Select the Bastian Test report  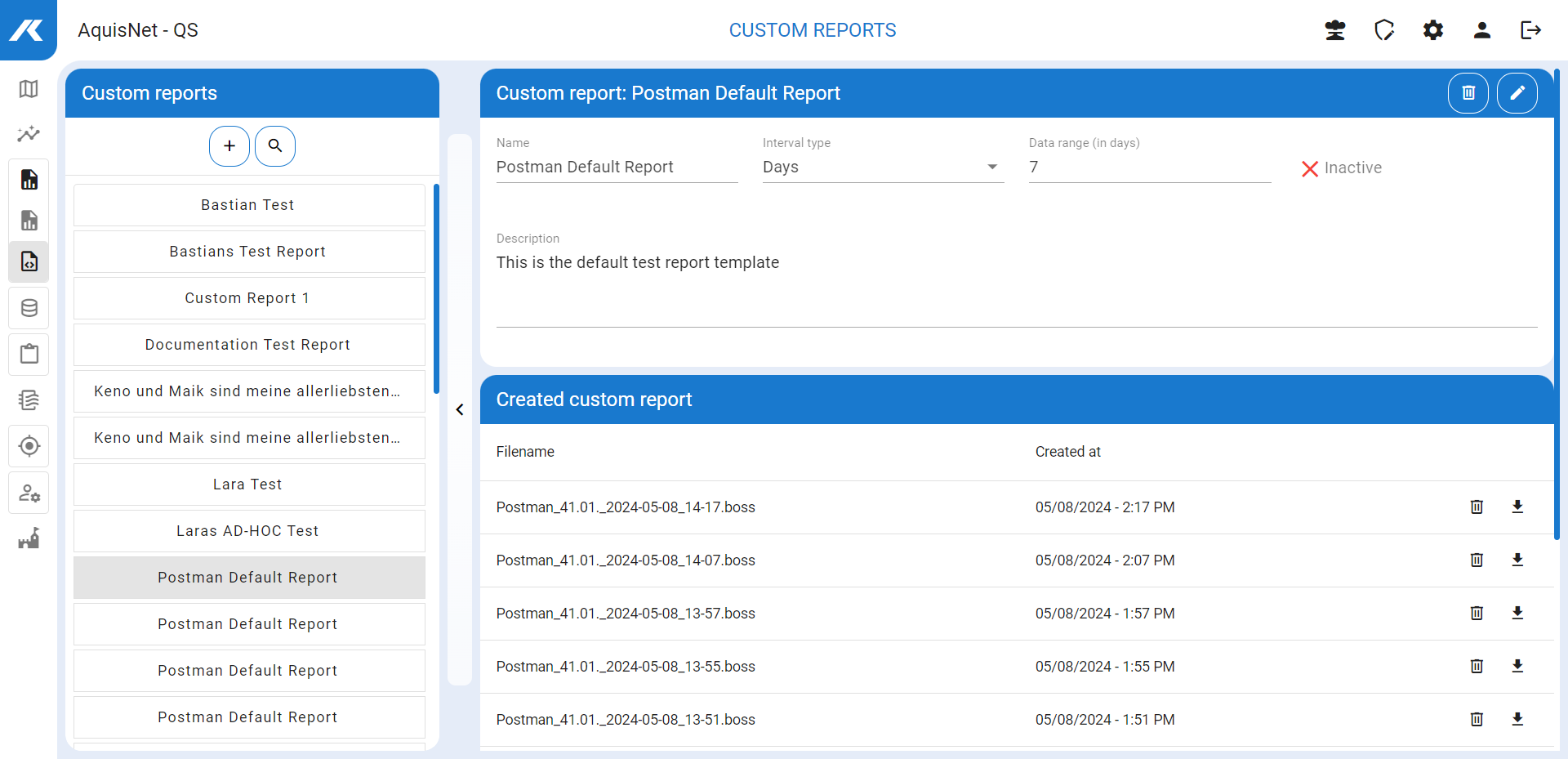248,205
